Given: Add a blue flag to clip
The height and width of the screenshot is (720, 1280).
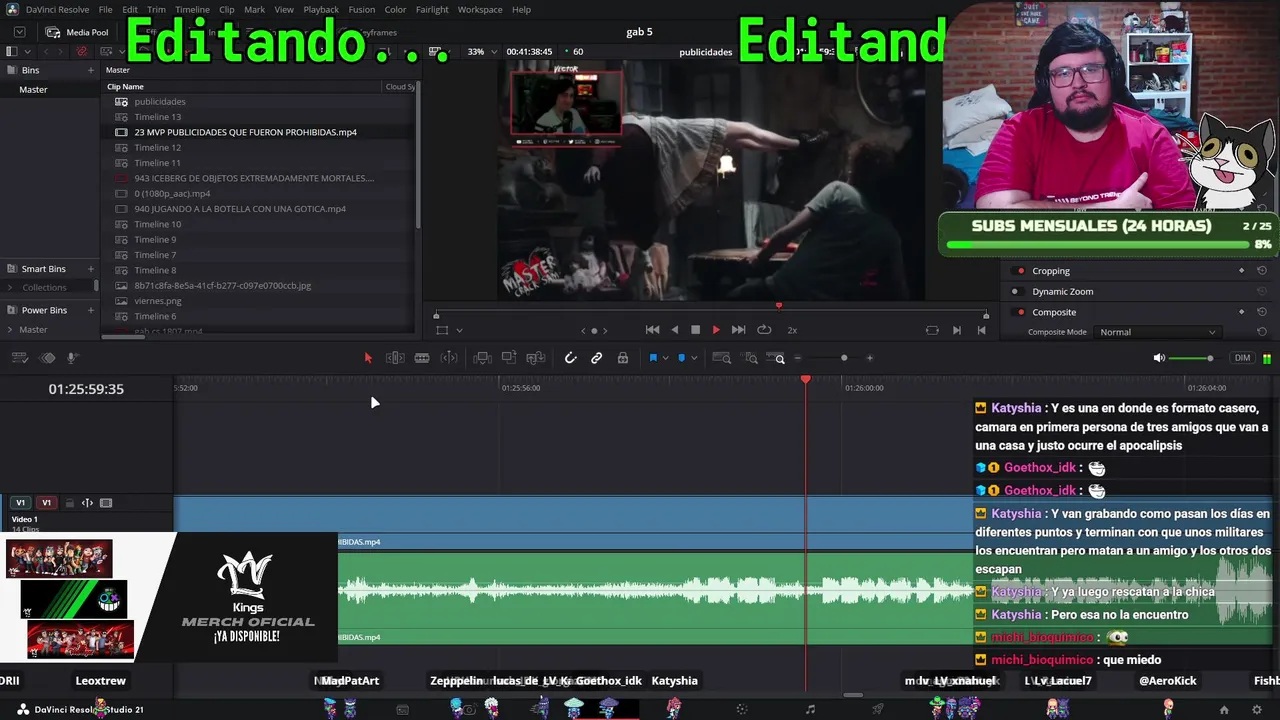Looking at the screenshot, I should pos(653,358).
